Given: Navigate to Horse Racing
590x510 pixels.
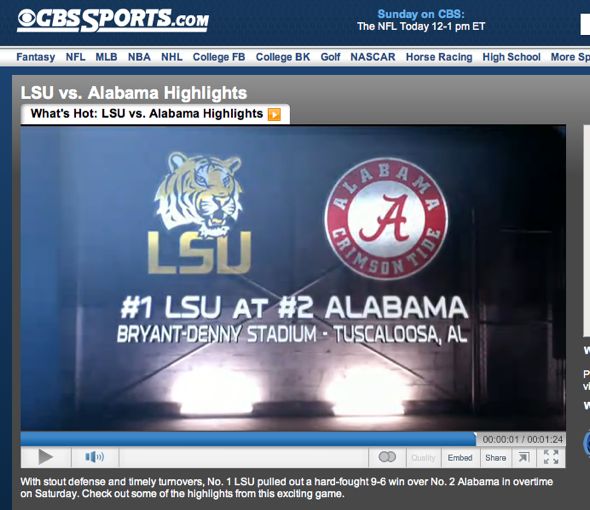Looking at the screenshot, I should (x=439, y=57).
